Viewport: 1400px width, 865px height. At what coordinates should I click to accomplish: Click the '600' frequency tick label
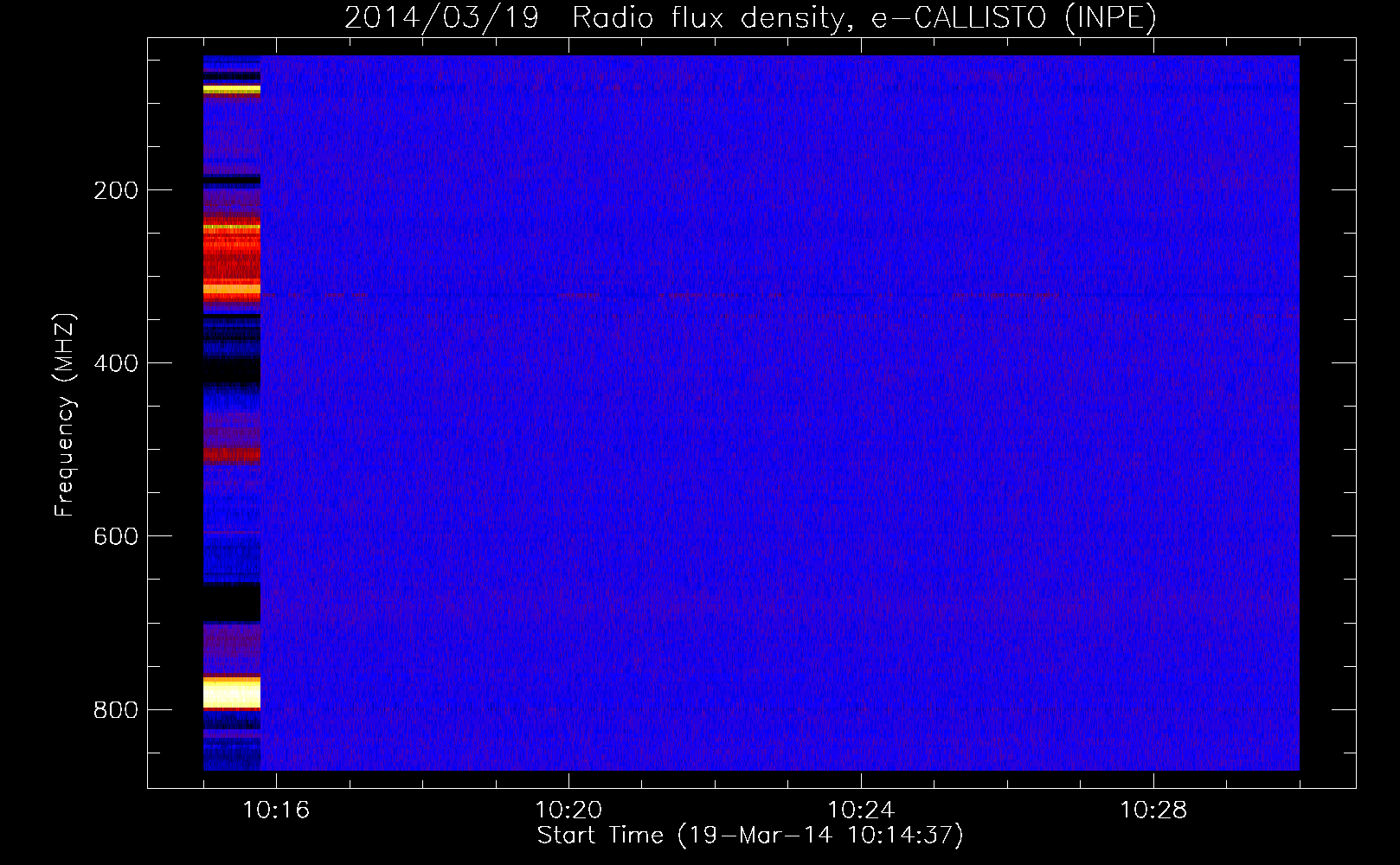tap(115, 536)
